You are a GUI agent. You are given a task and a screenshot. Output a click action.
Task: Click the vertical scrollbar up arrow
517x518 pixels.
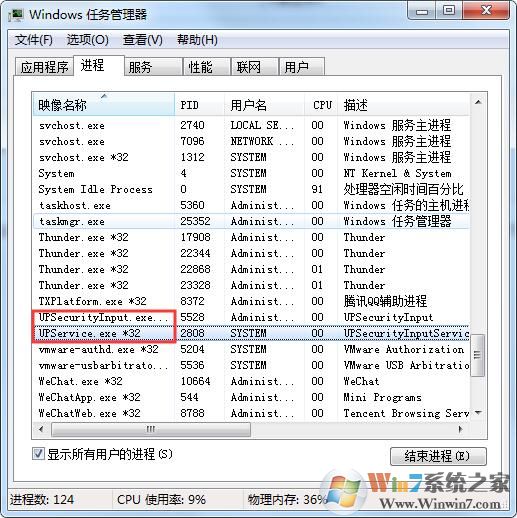coord(478,102)
